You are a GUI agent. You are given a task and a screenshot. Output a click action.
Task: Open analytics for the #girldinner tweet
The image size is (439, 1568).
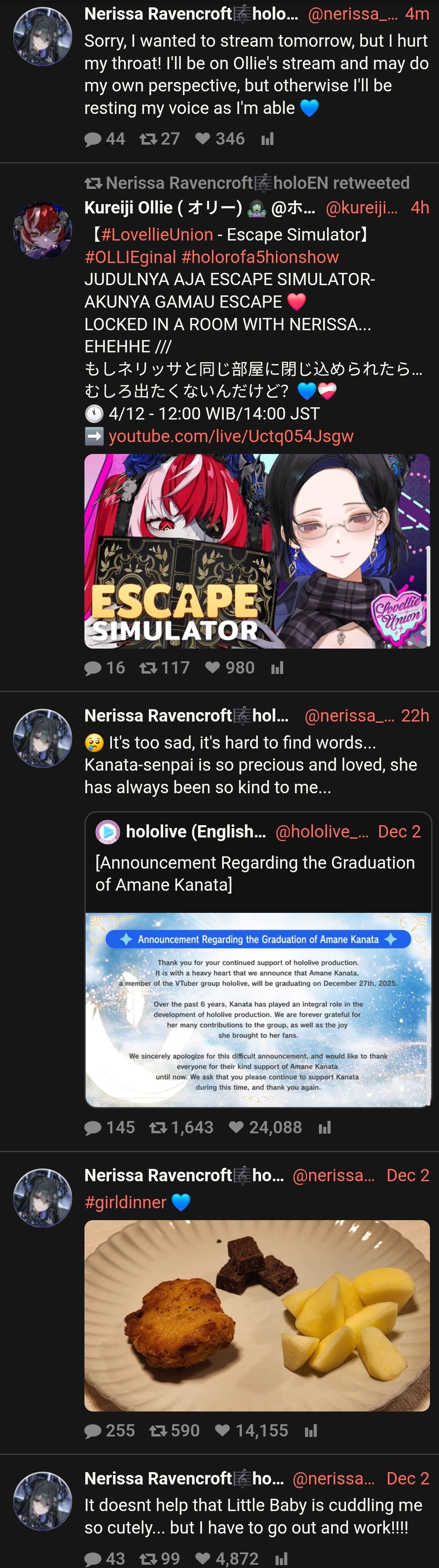[311, 1431]
